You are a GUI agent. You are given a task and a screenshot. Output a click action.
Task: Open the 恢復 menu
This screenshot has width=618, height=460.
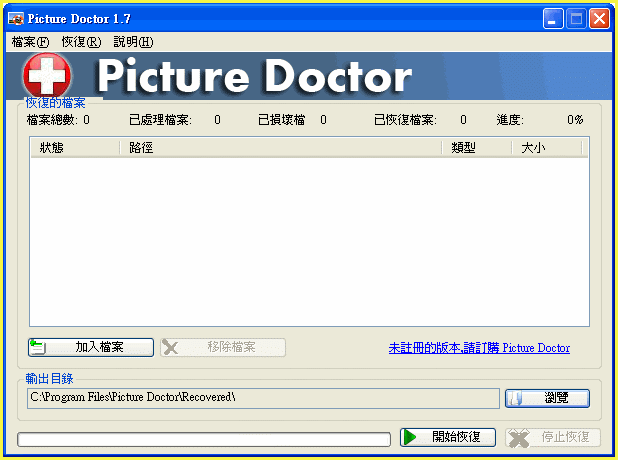[x=81, y=42]
